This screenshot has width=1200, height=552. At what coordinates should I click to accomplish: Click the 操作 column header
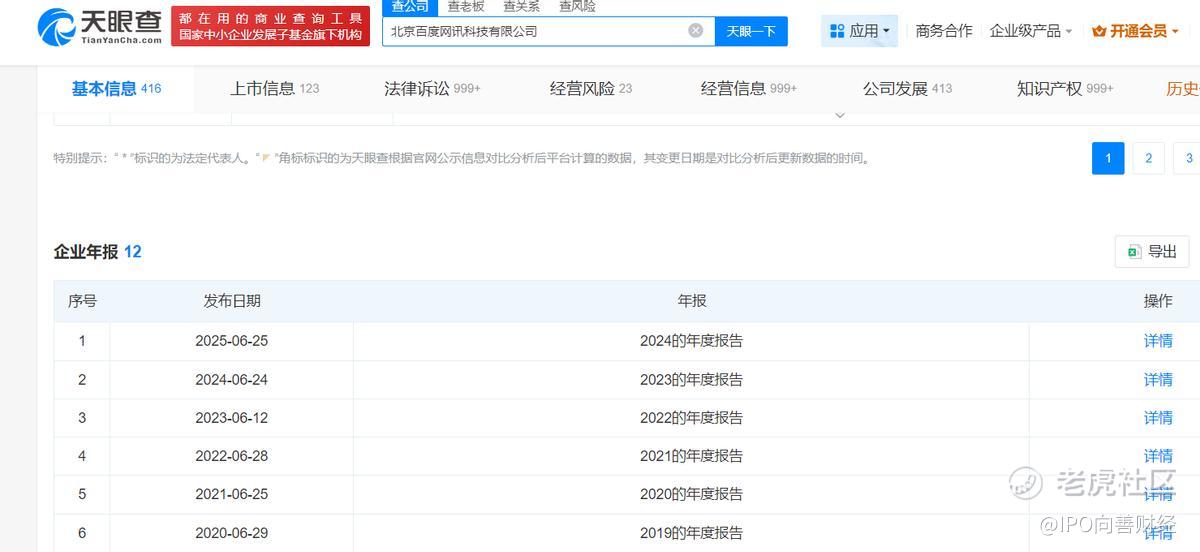coord(1158,301)
